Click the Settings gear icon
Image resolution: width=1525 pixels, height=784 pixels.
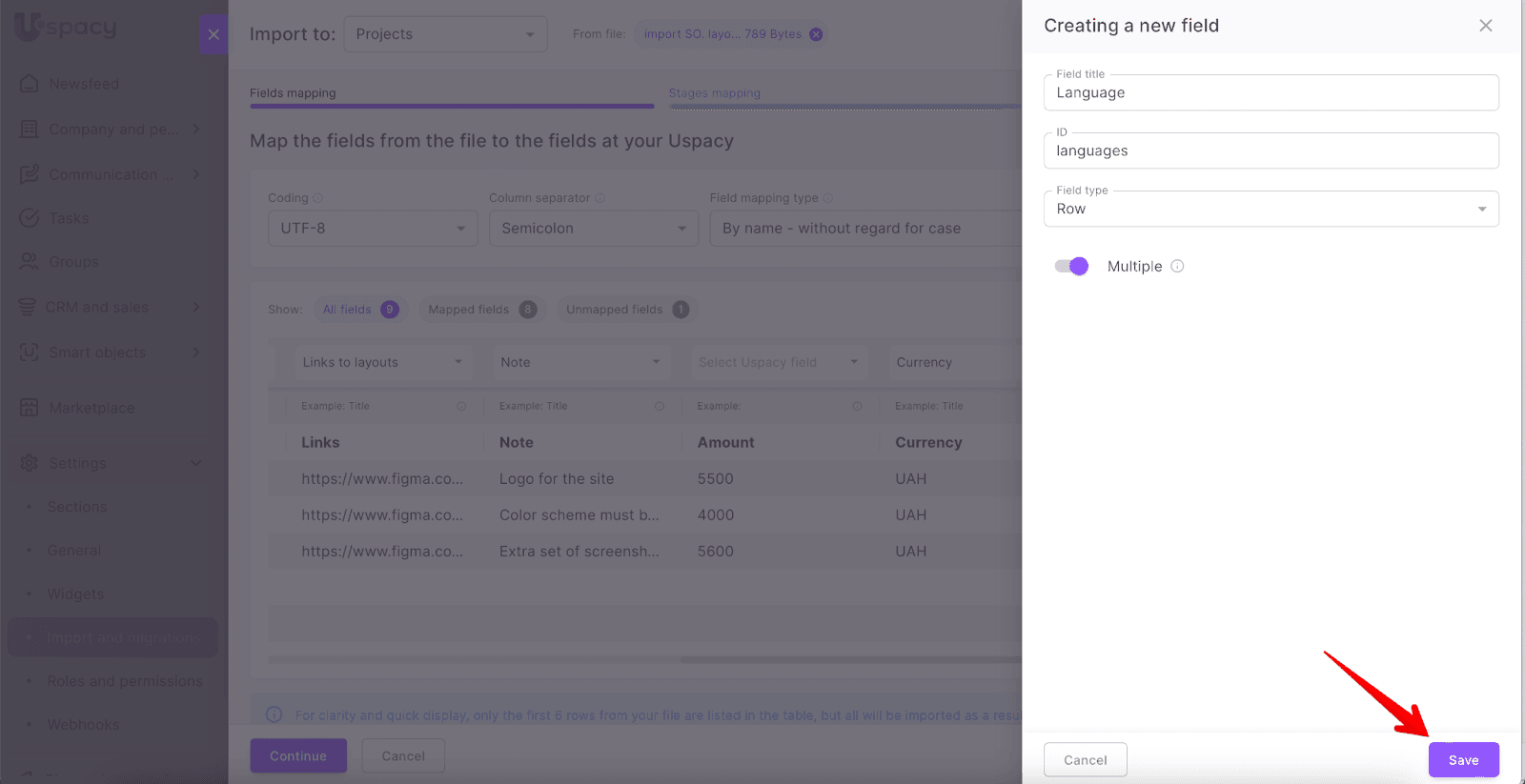[x=29, y=463]
